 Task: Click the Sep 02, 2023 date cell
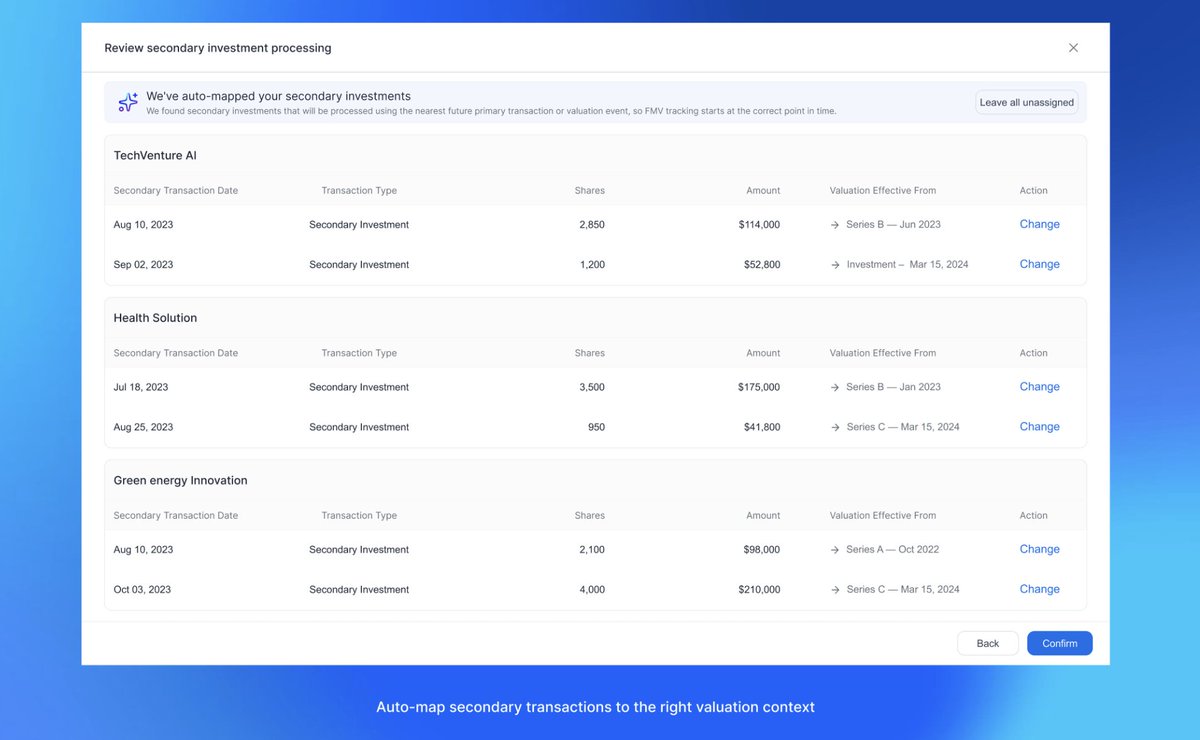(x=143, y=265)
